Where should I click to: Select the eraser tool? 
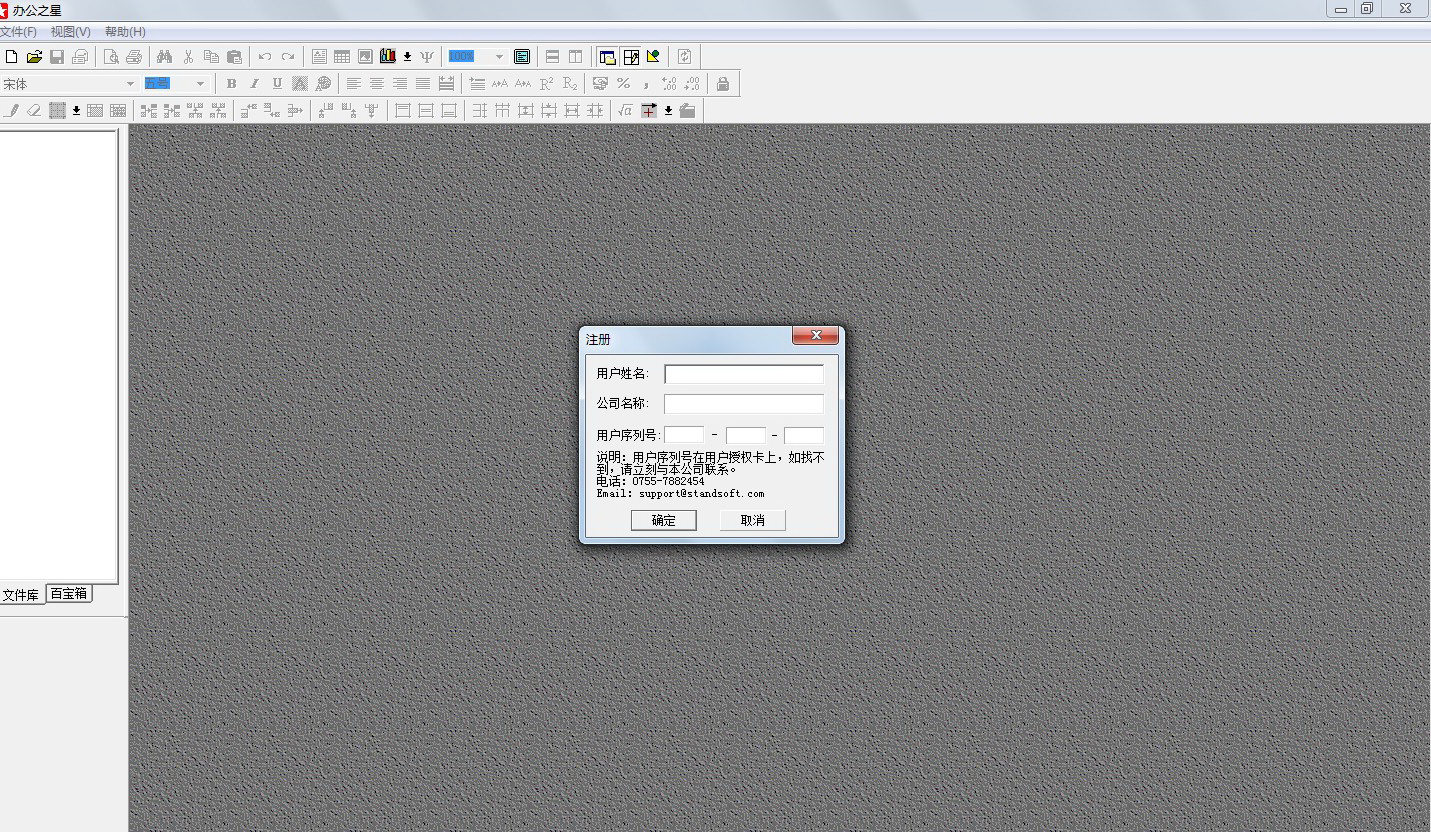pyautogui.click(x=34, y=110)
